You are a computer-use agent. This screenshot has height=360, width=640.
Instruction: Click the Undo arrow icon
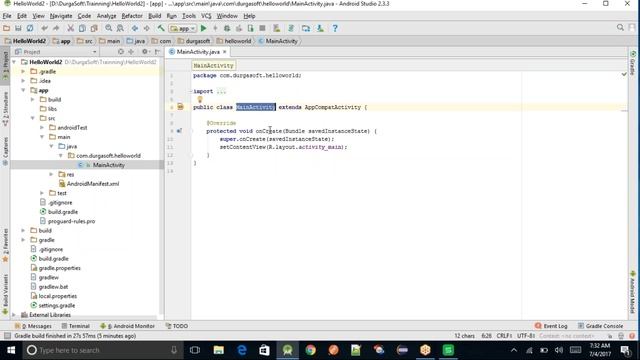tap(44, 28)
